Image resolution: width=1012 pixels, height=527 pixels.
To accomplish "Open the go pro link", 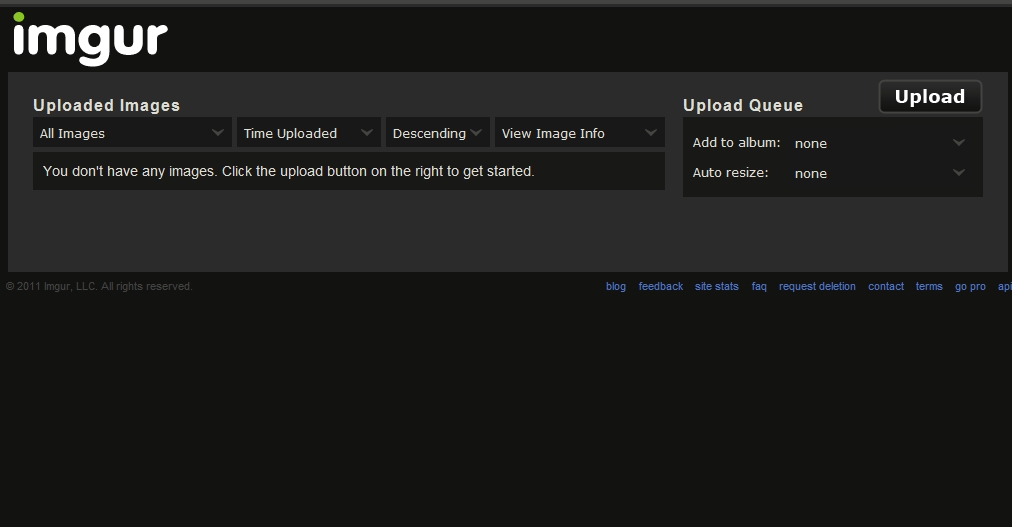I will click(970, 286).
